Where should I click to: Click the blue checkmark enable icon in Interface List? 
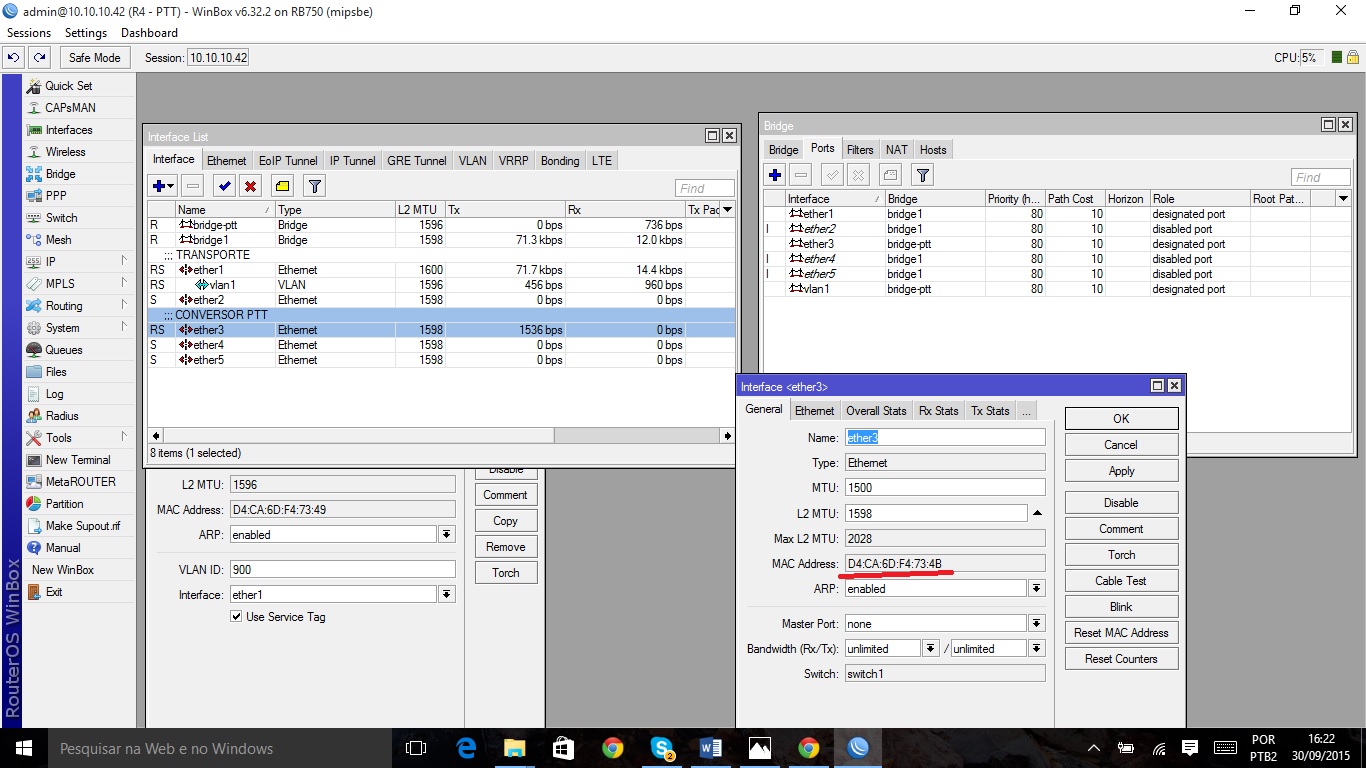224,186
